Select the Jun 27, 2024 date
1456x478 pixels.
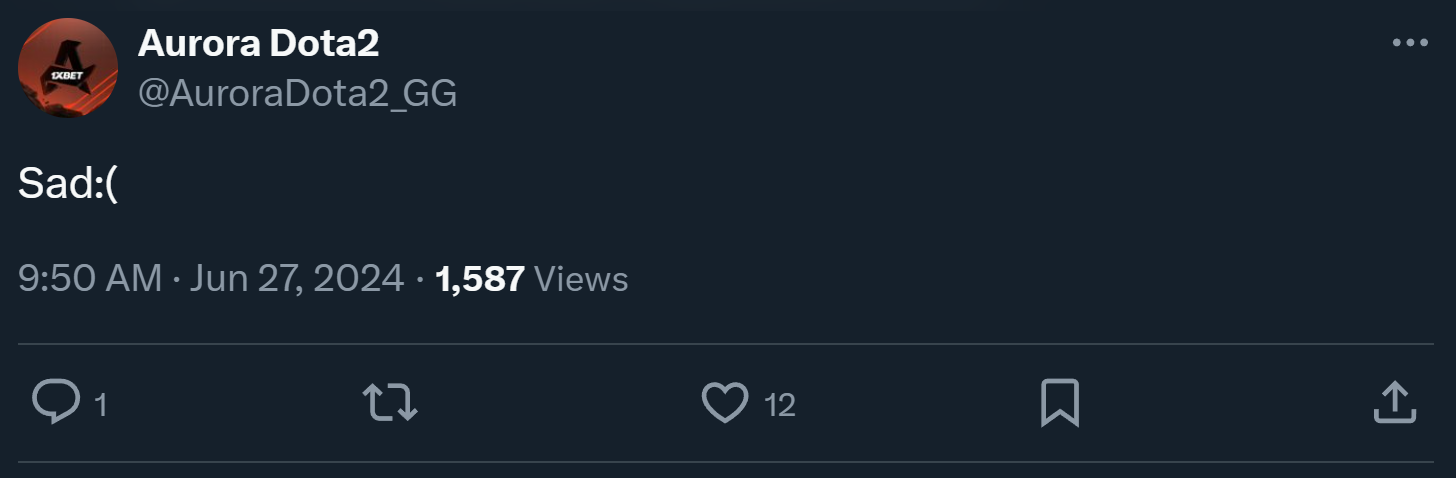pos(296,278)
